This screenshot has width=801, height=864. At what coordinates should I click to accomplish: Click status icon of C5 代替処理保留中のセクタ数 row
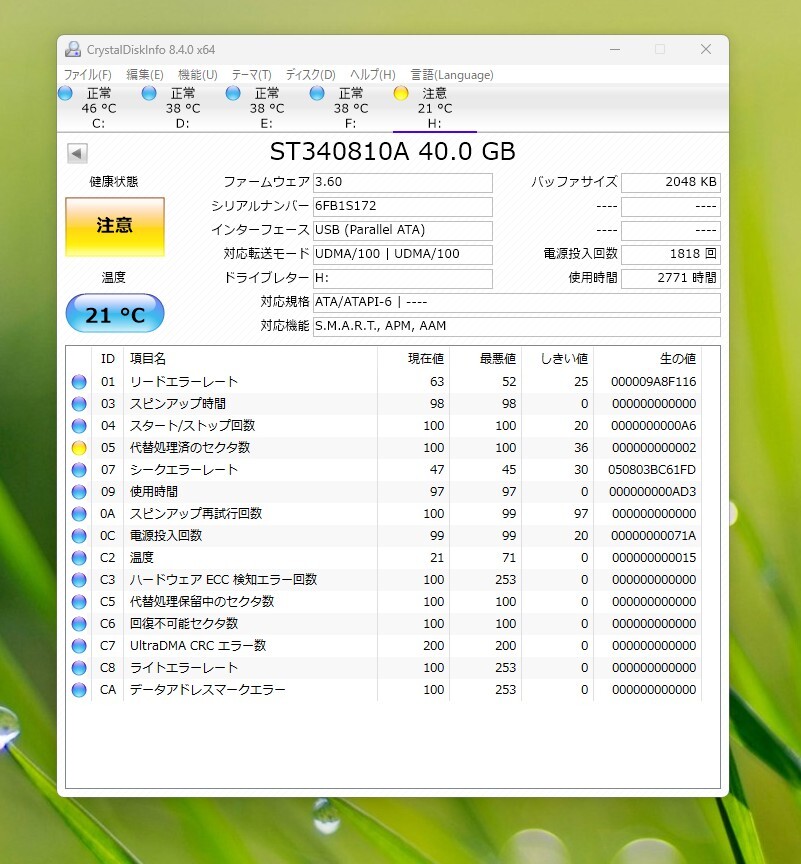[x=79, y=602]
